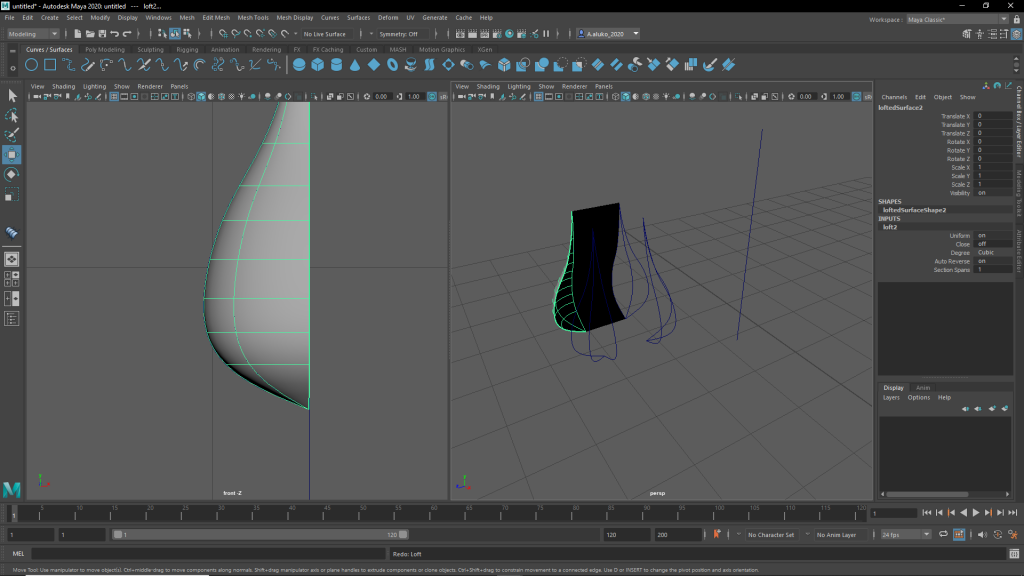Viewport: 1024px width, 576px height.
Task: Switch to the Poly Modeling shelf tab
Action: tap(105, 49)
